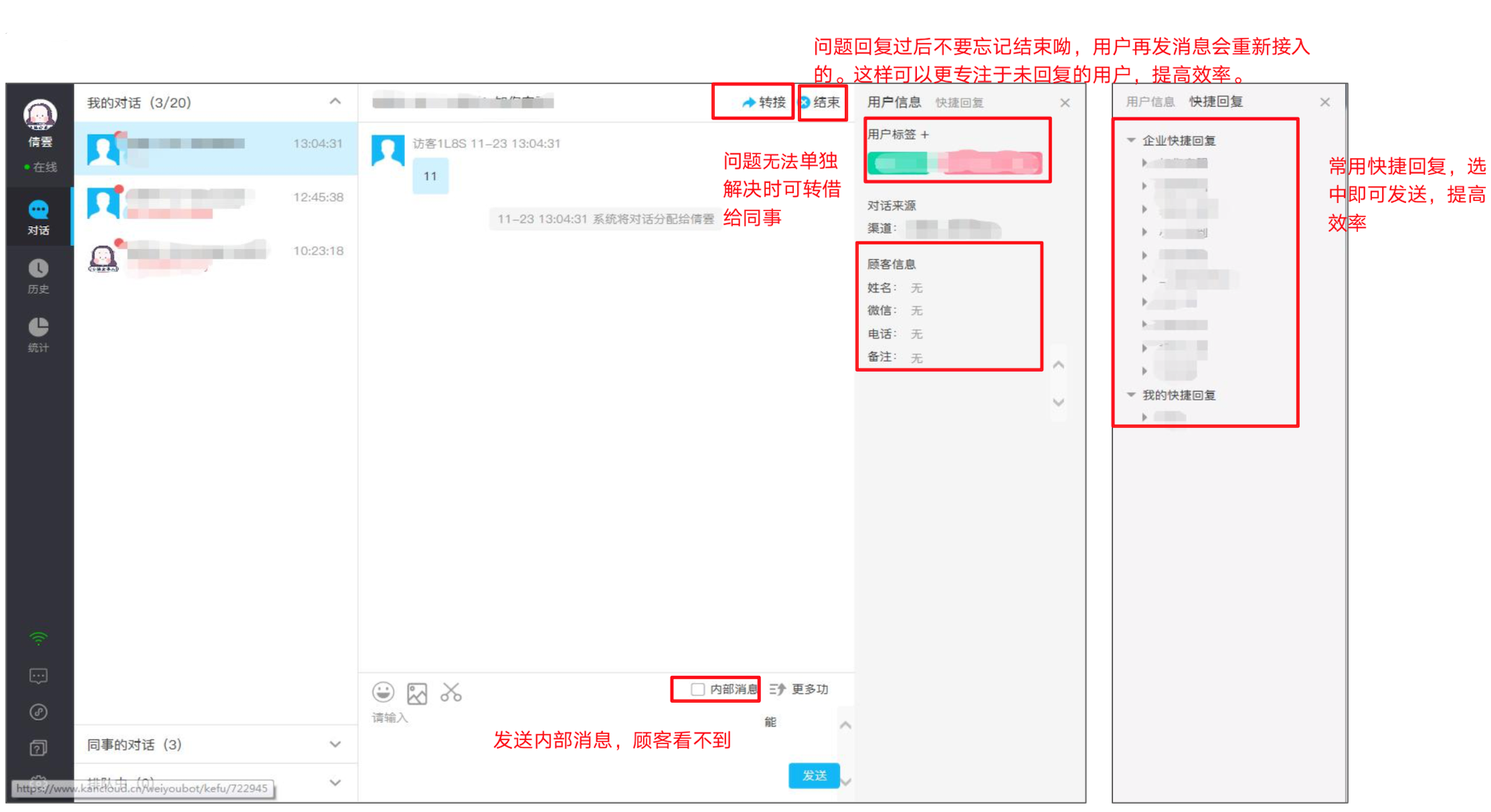The height and width of the screenshot is (812, 1491).
Task: Collapse the 企业快捷回复 tree section
Action: [x=1131, y=140]
